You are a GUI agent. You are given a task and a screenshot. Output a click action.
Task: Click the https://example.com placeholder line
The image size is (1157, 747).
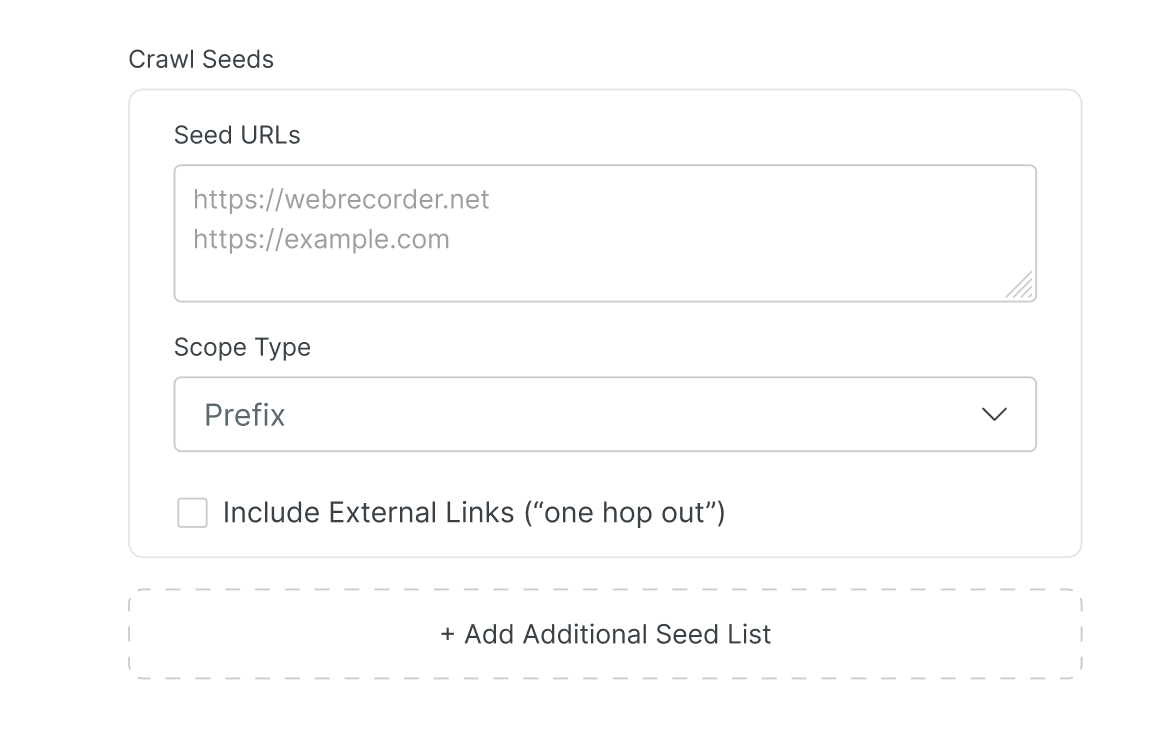(321, 239)
